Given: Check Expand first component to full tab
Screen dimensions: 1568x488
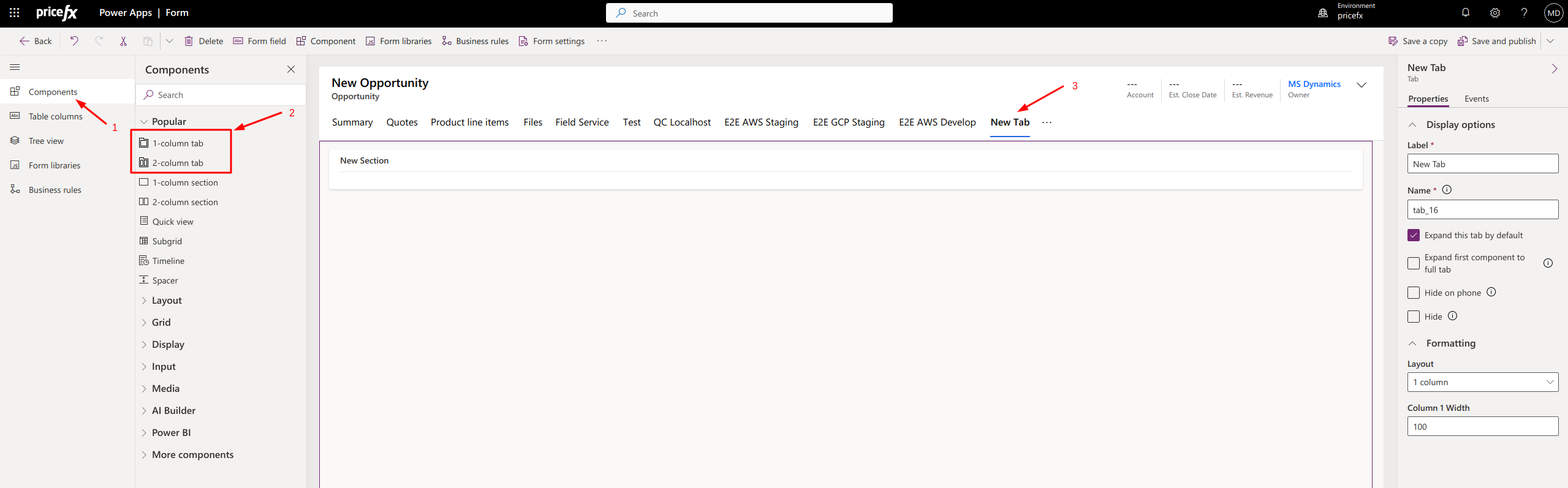Looking at the screenshot, I should pyautogui.click(x=1414, y=263).
